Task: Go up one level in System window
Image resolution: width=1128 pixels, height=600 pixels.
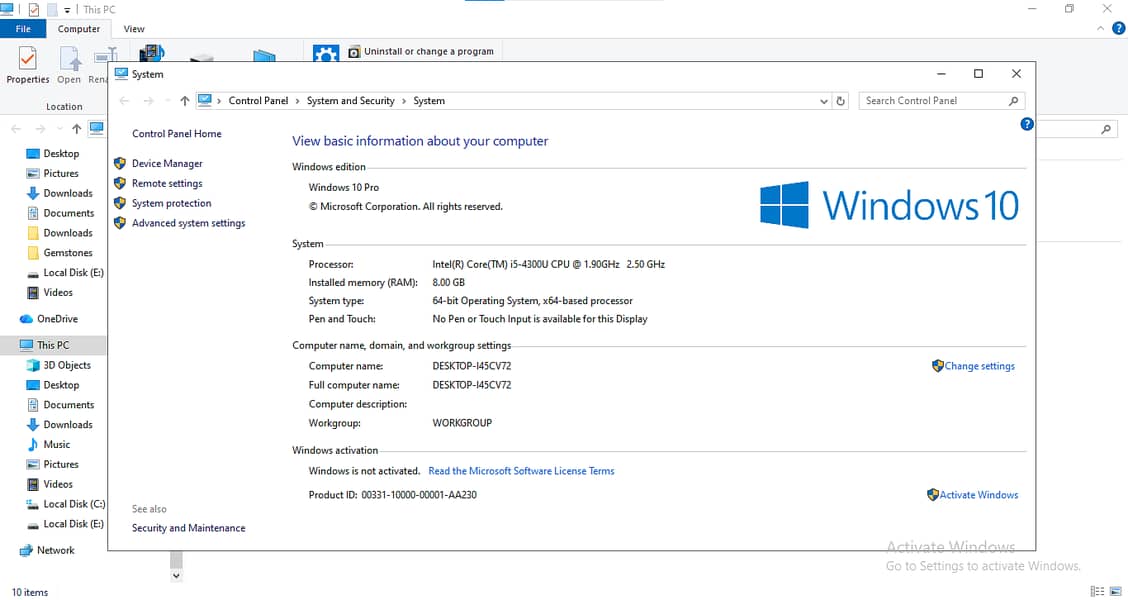Action: click(184, 101)
